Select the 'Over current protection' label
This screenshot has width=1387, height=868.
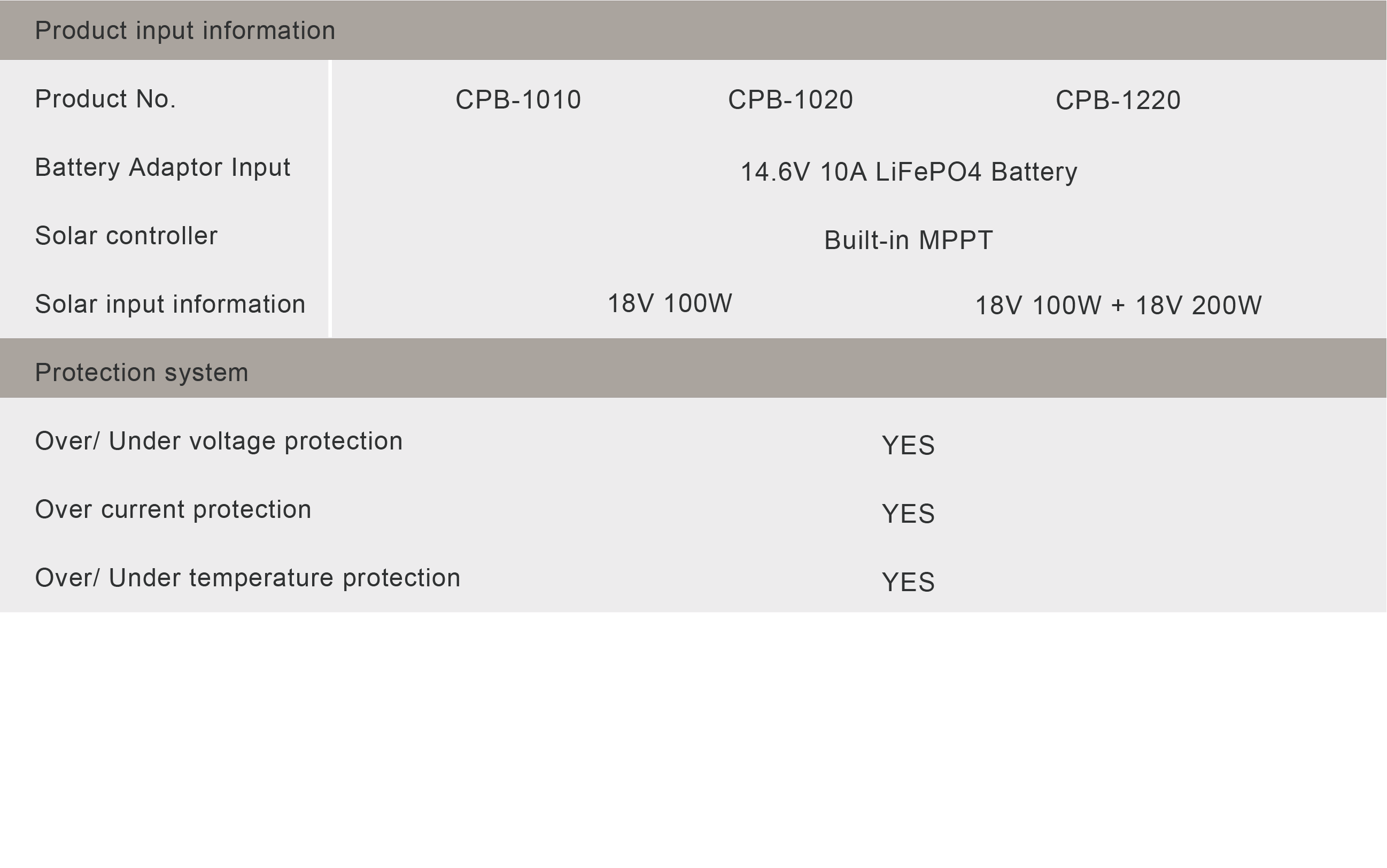[173, 509]
